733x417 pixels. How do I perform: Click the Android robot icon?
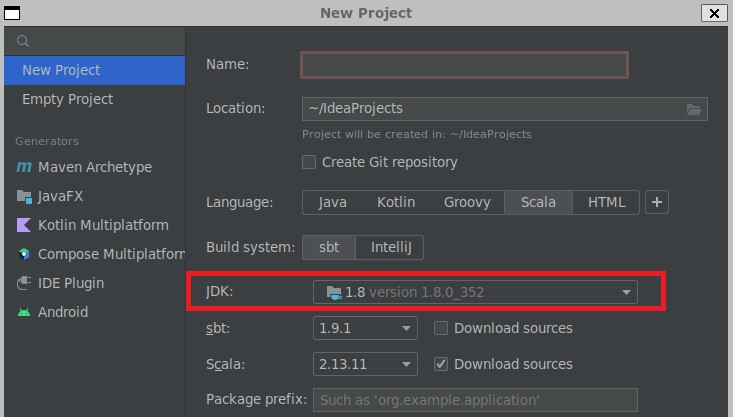tap(24, 312)
